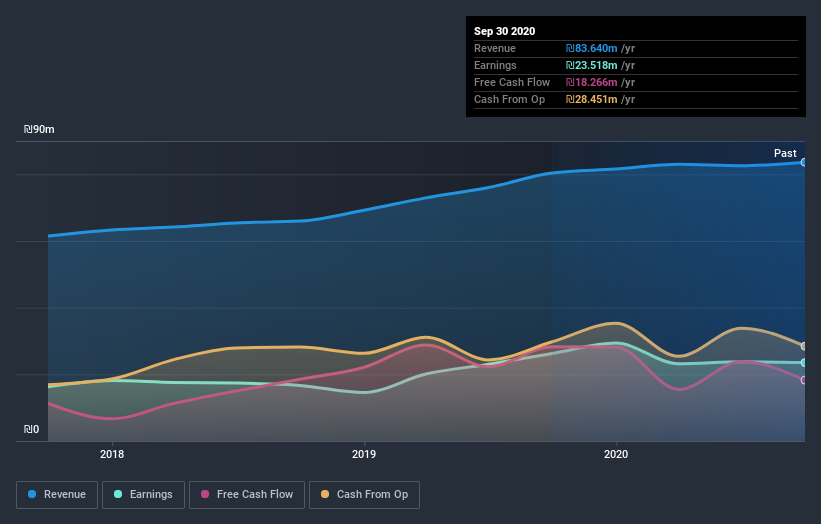Click the Cash From Op label in tooltip
Viewport: 821px width, 524px height.
point(509,99)
